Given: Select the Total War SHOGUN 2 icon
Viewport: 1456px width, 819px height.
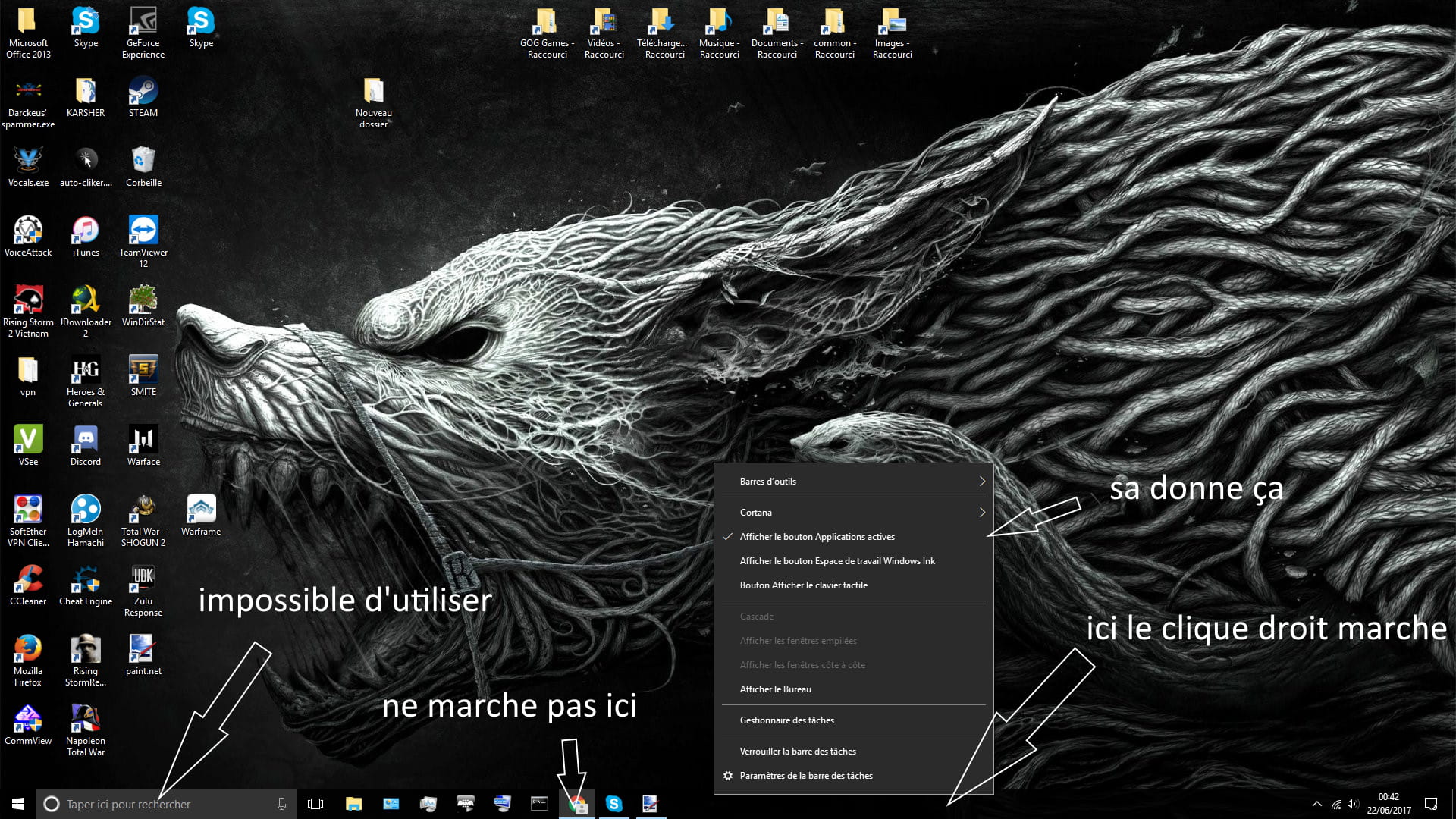Looking at the screenshot, I should click(x=143, y=521).
